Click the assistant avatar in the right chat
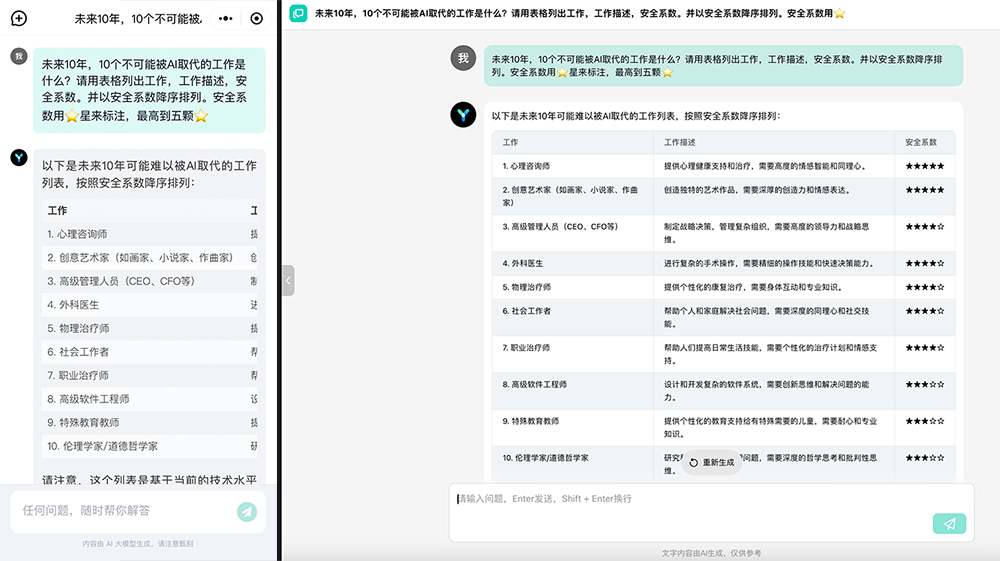 (x=463, y=115)
